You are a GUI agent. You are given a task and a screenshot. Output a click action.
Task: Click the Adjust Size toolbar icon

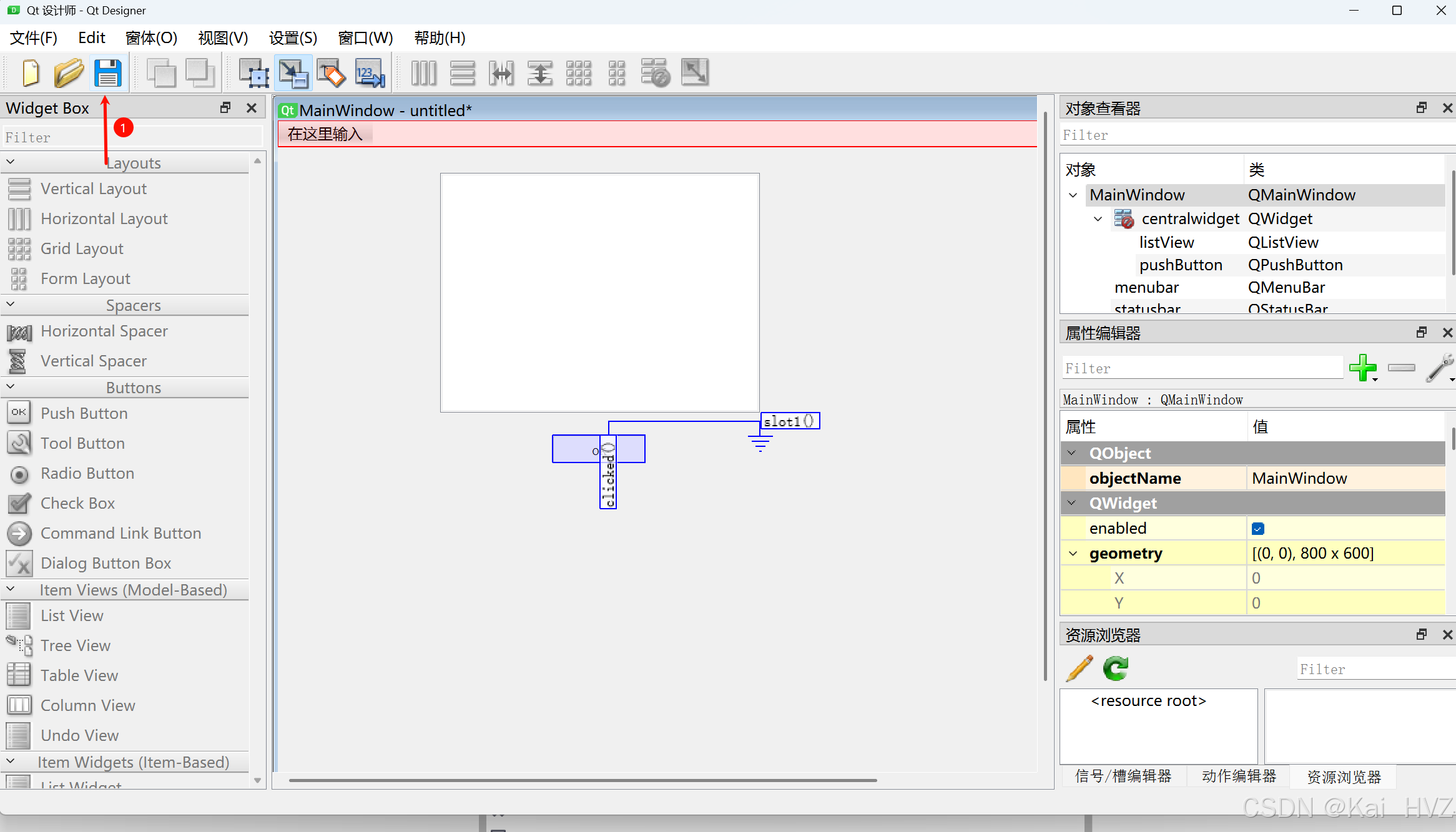(x=695, y=73)
